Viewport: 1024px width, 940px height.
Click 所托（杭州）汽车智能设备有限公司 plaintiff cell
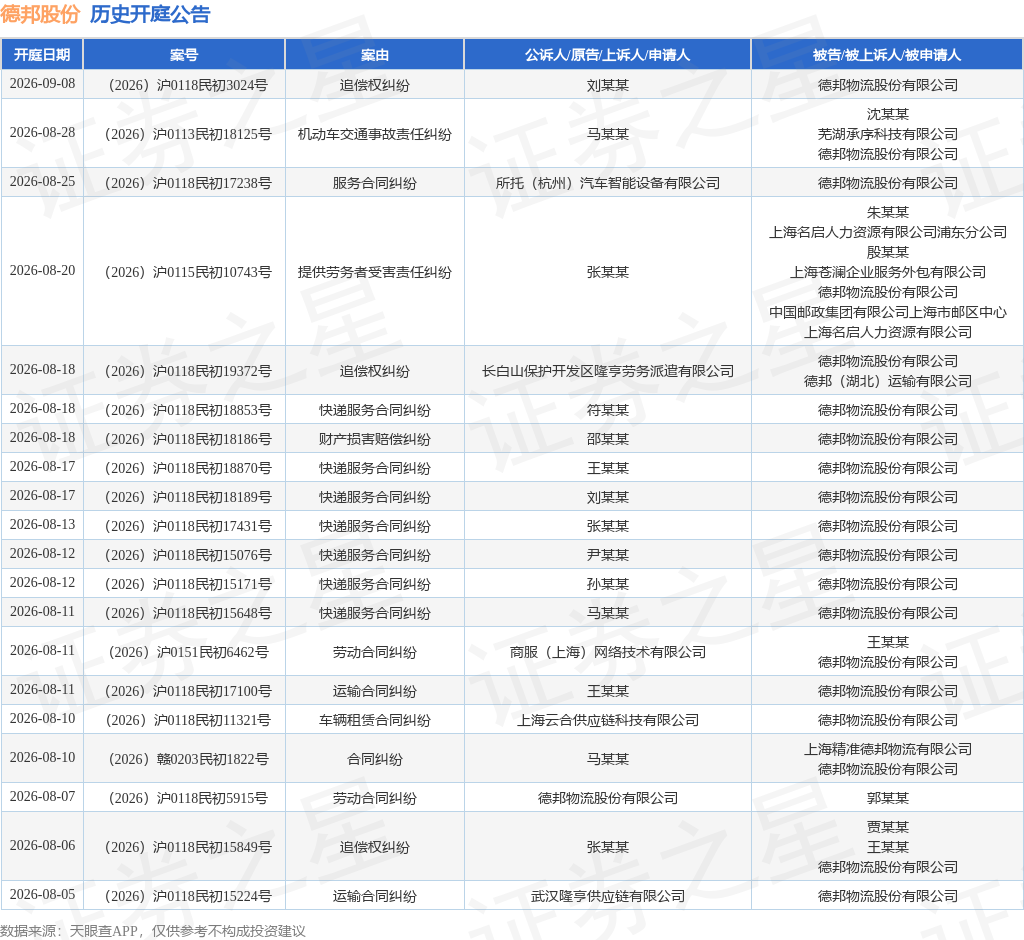pos(607,183)
